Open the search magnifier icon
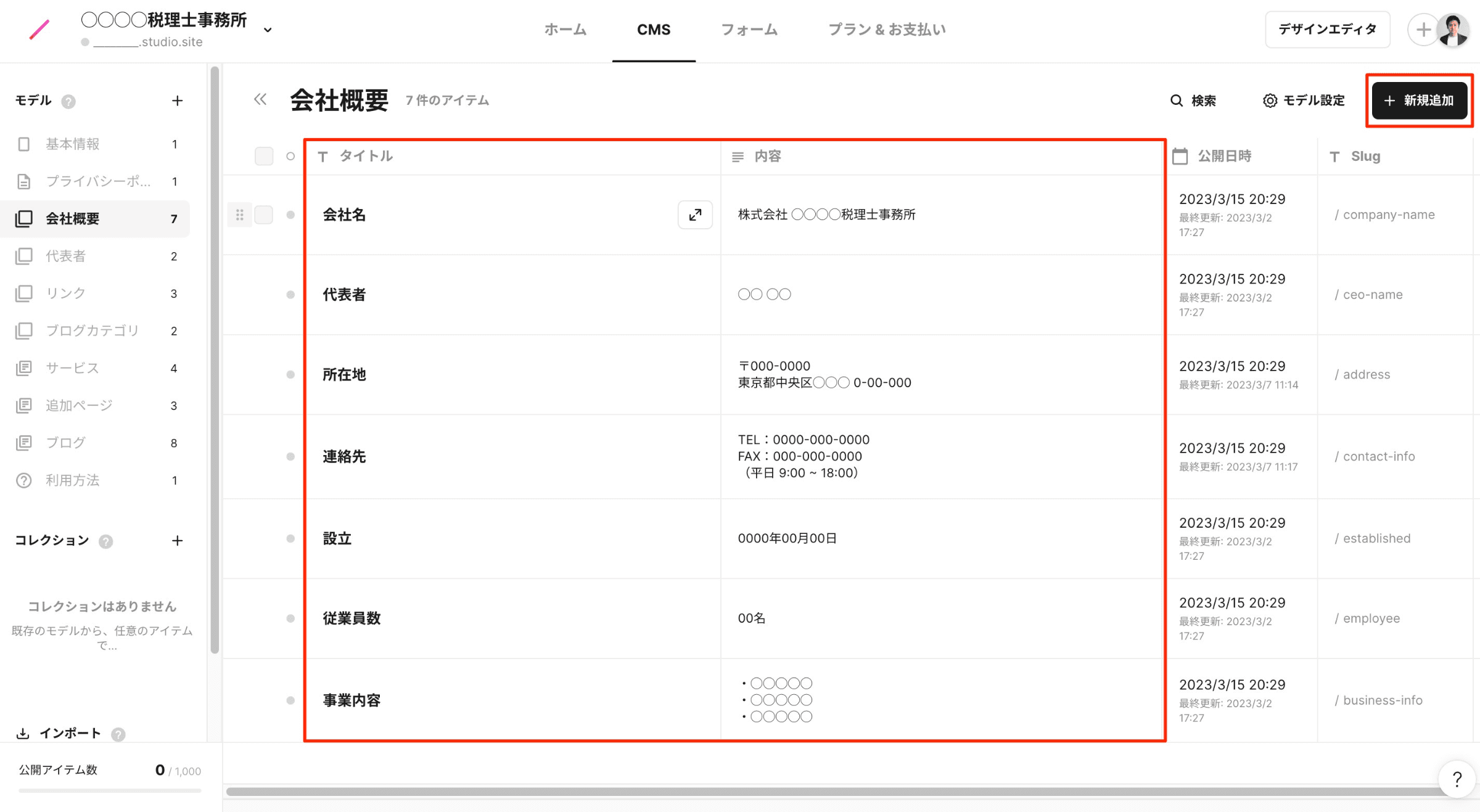Viewport: 1480px width, 812px height. 1177,100
